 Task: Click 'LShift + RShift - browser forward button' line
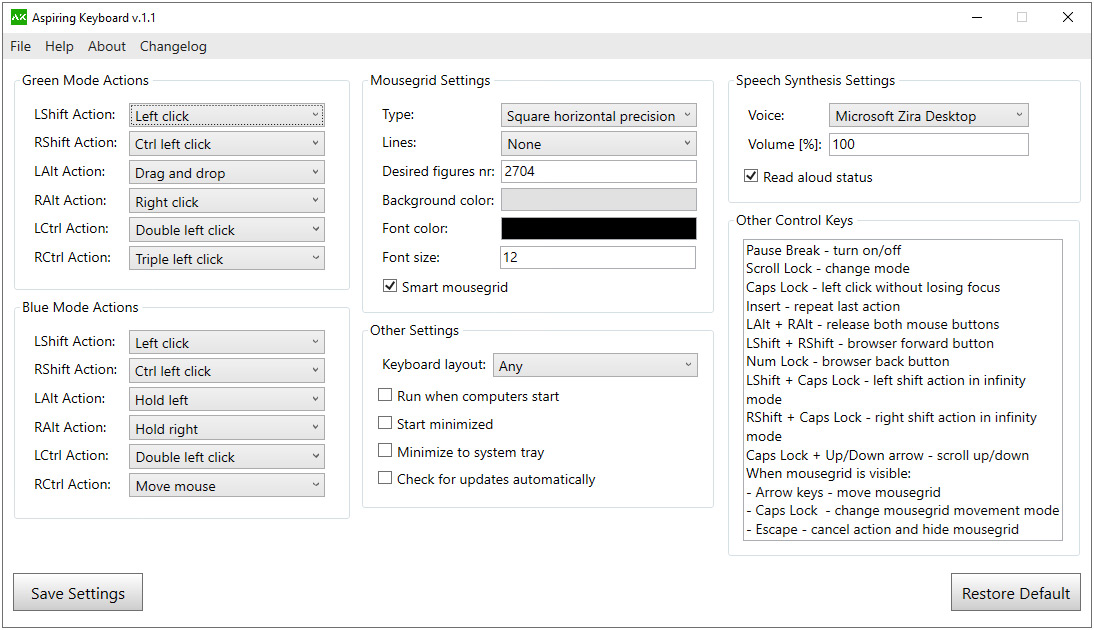pos(869,343)
